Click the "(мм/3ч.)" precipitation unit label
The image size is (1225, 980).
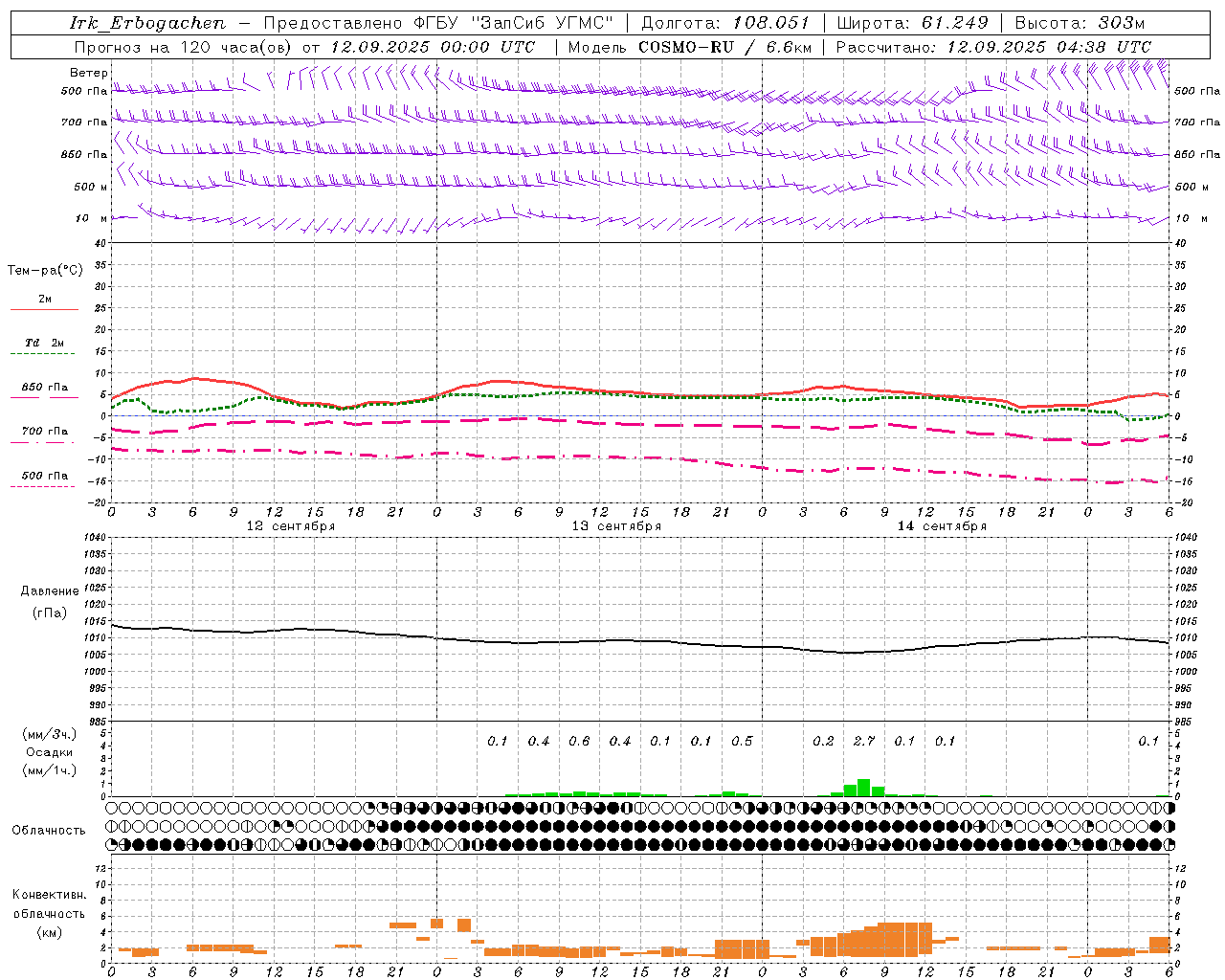tap(50, 734)
